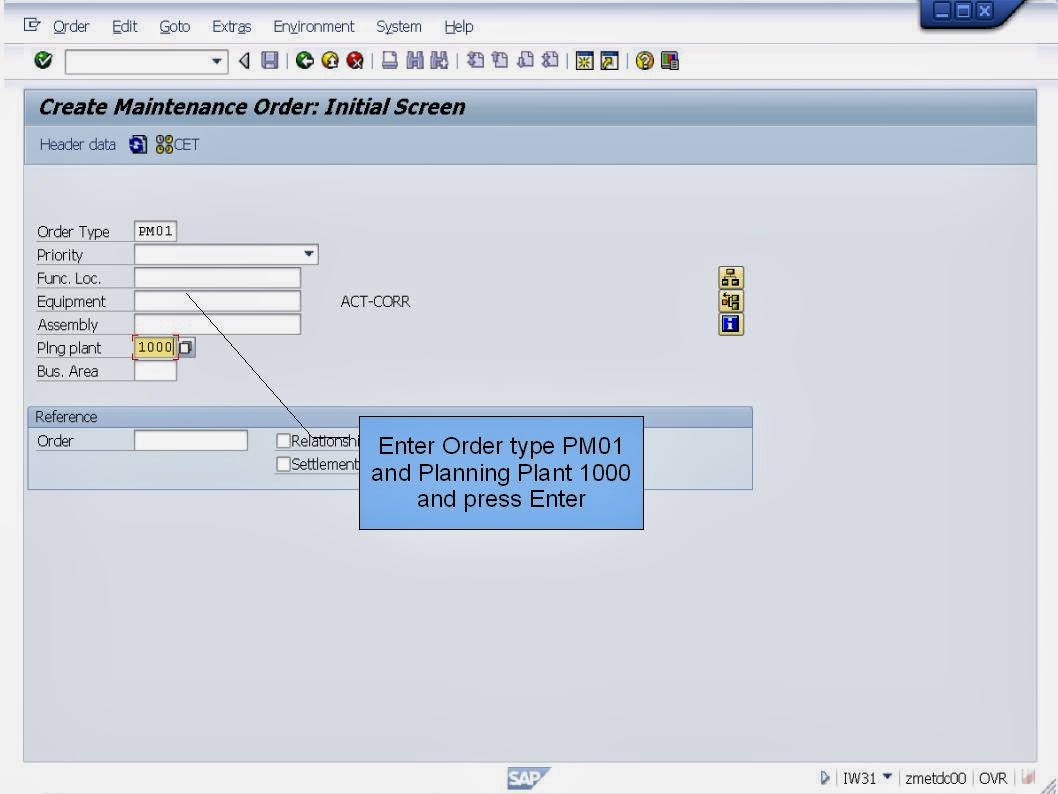Open the Priority dropdown list
The width and height of the screenshot is (1058, 794).
pos(309,254)
